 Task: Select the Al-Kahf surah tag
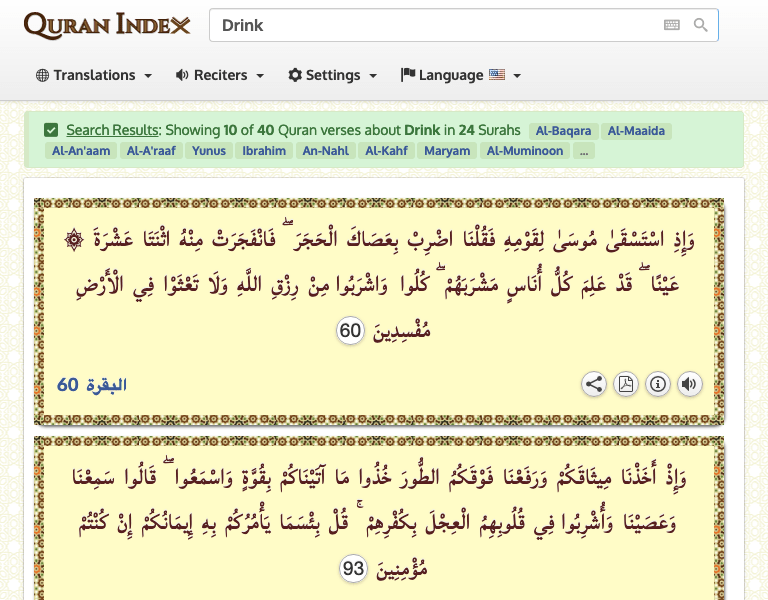click(386, 151)
